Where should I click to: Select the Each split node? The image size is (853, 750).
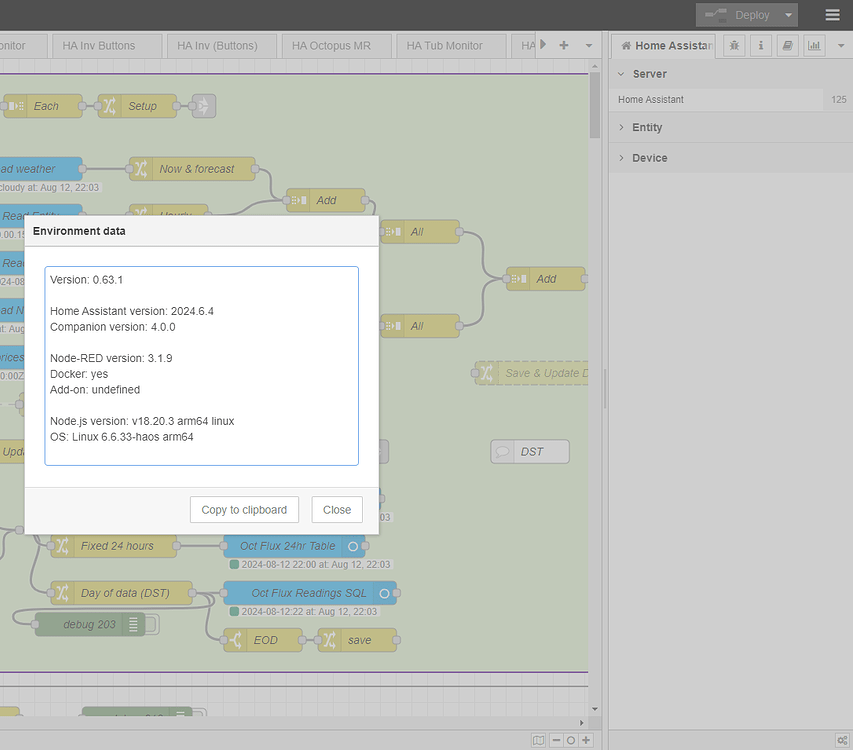(43, 106)
